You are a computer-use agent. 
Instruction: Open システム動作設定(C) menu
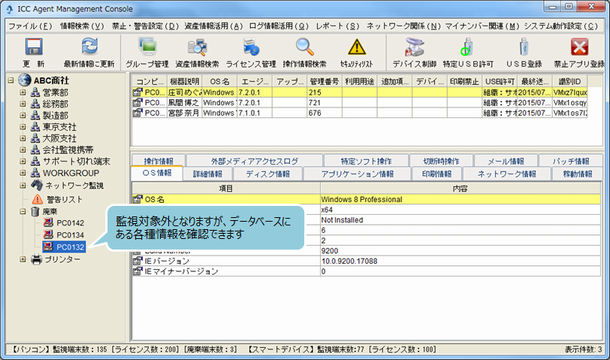[561, 26]
